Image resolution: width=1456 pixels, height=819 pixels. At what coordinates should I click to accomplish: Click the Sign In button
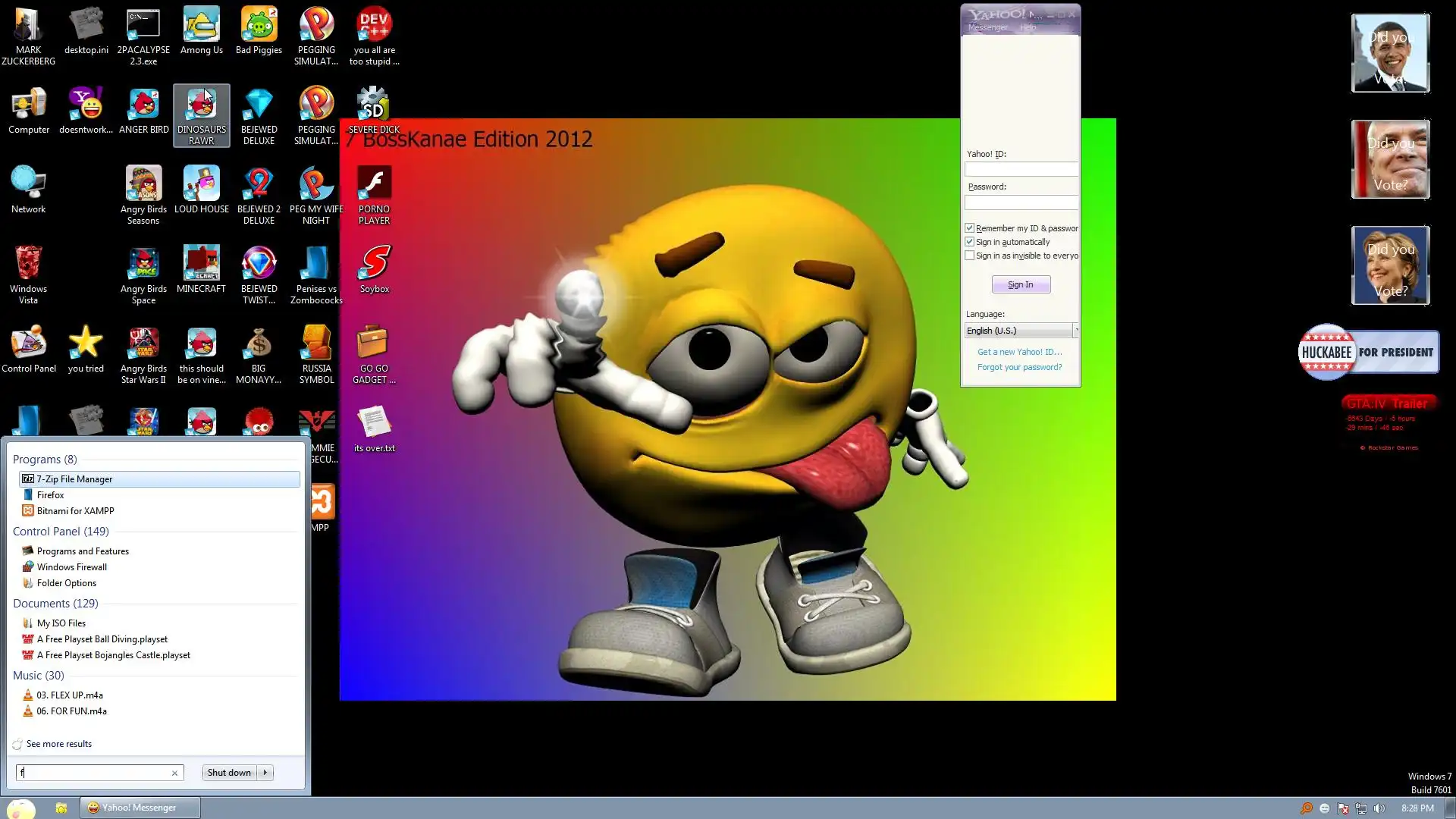point(1021,284)
